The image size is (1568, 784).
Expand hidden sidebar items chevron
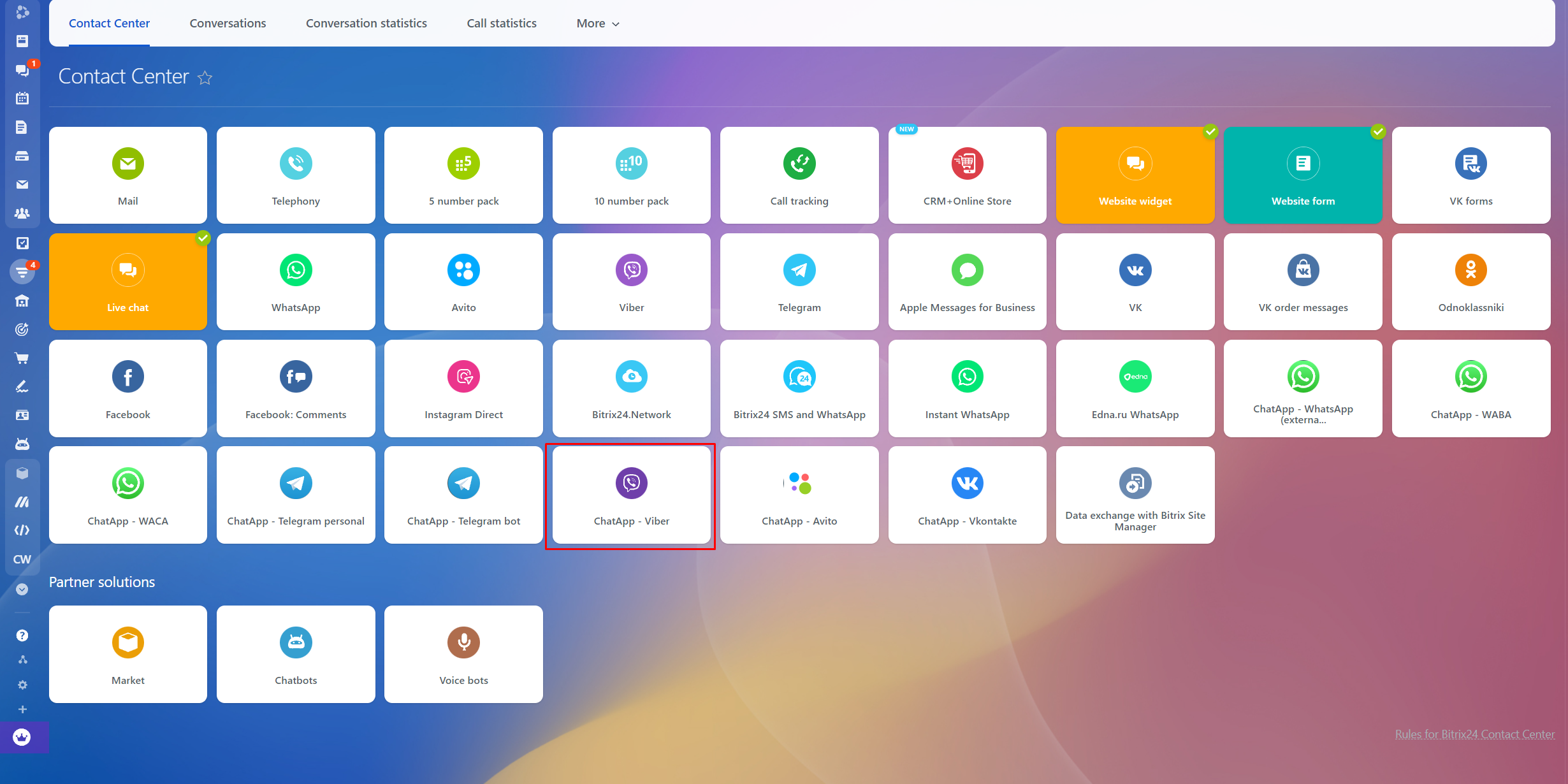[x=22, y=589]
